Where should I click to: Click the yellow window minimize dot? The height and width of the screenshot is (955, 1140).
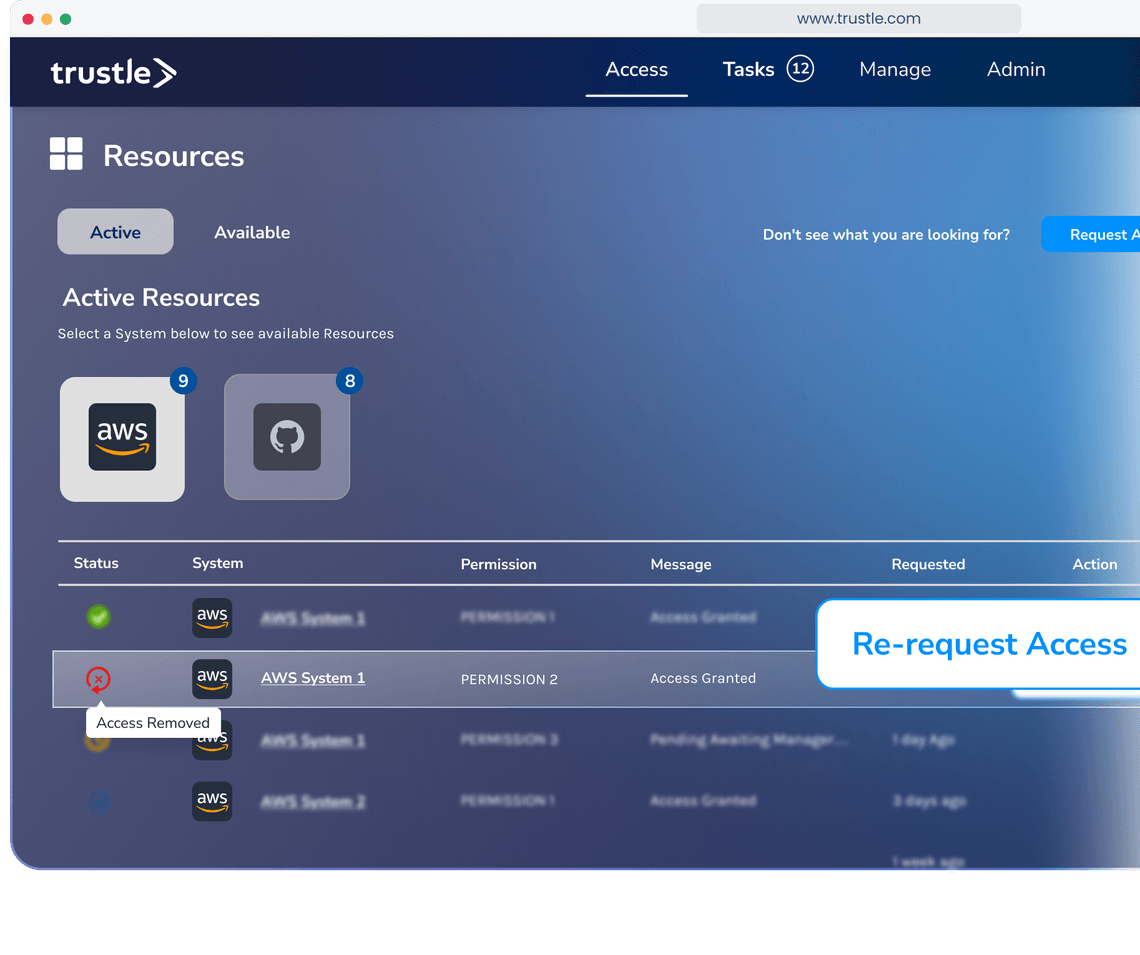click(47, 19)
